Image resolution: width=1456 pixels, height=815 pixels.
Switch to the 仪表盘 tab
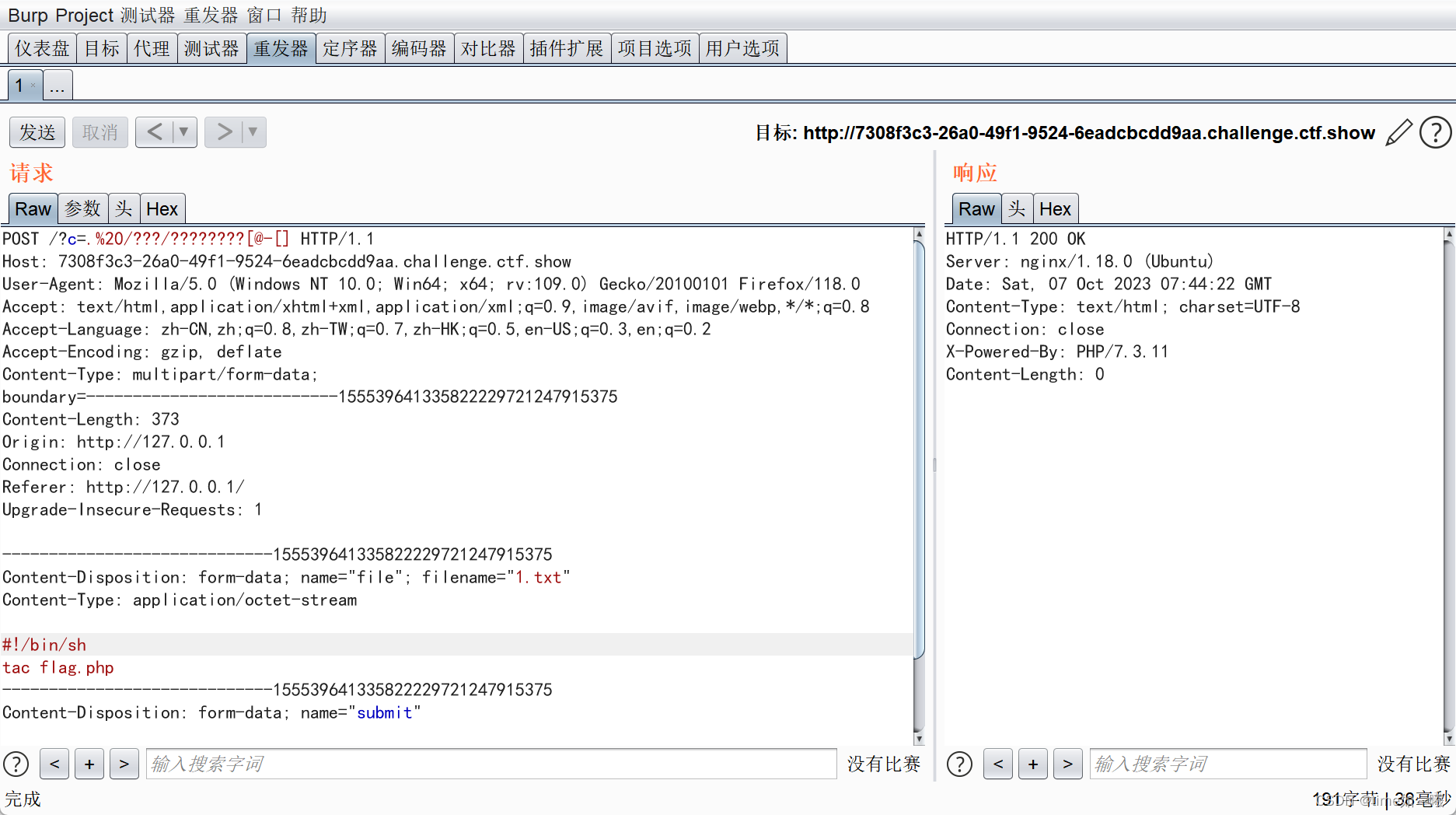(x=43, y=48)
